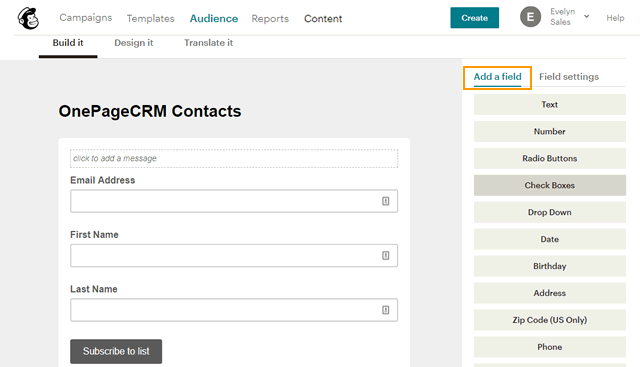This screenshot has width=640, height=367.
Task: Select the First Name field label
Action: [94, 235]
